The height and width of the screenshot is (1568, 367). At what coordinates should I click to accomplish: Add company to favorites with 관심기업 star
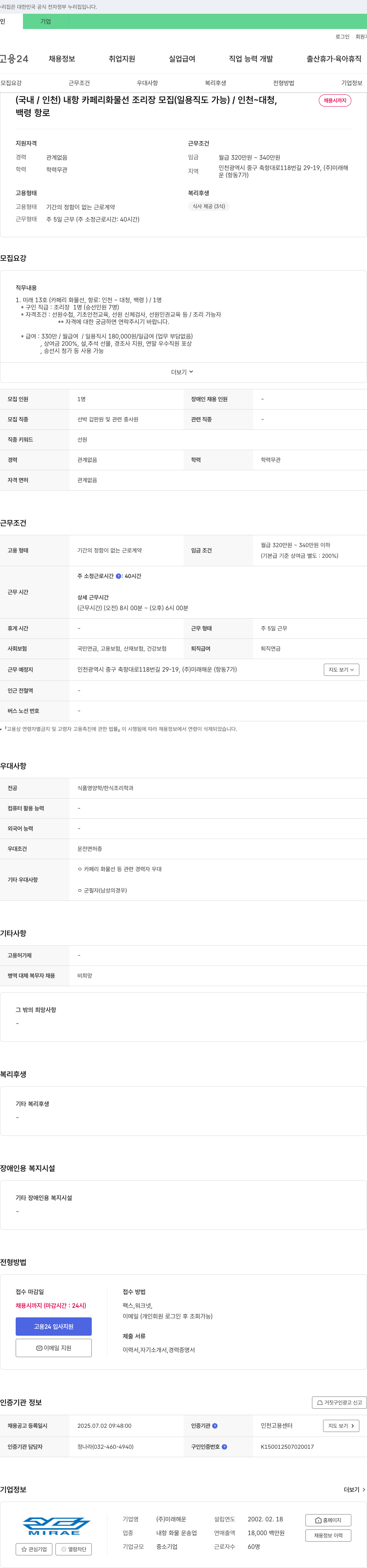point(34,1549)
